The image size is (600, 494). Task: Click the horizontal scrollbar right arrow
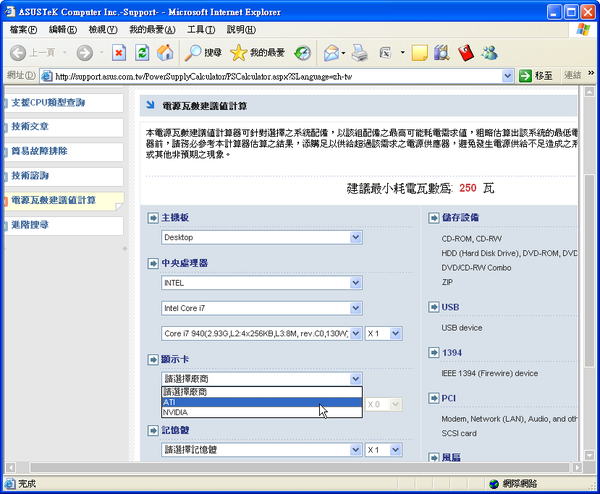[x=577, y=467]
